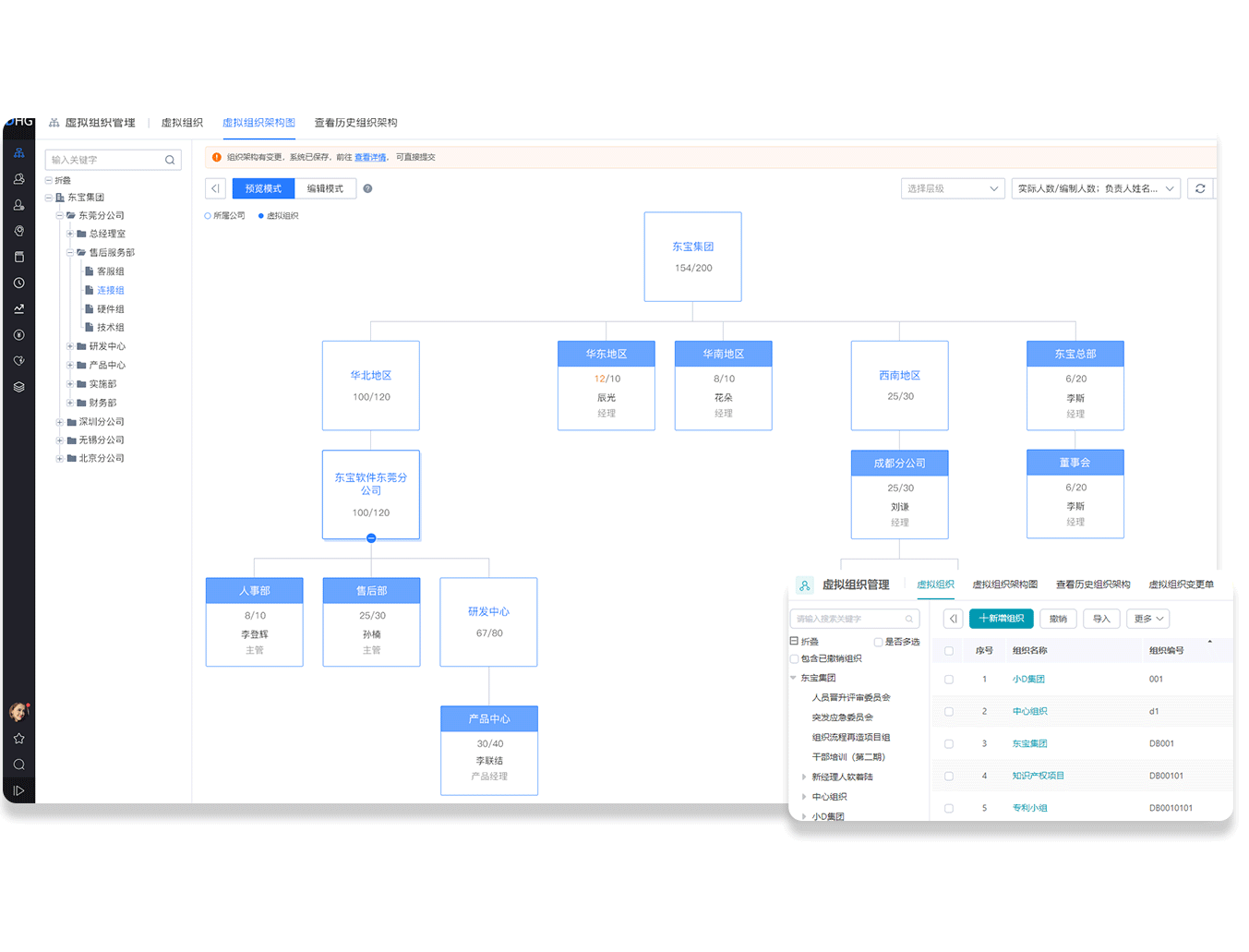The width and height of the screenshot is (1249, 952).
Task: Click the help question mark beside 编辑模式
Action: [x=367, y=188]
